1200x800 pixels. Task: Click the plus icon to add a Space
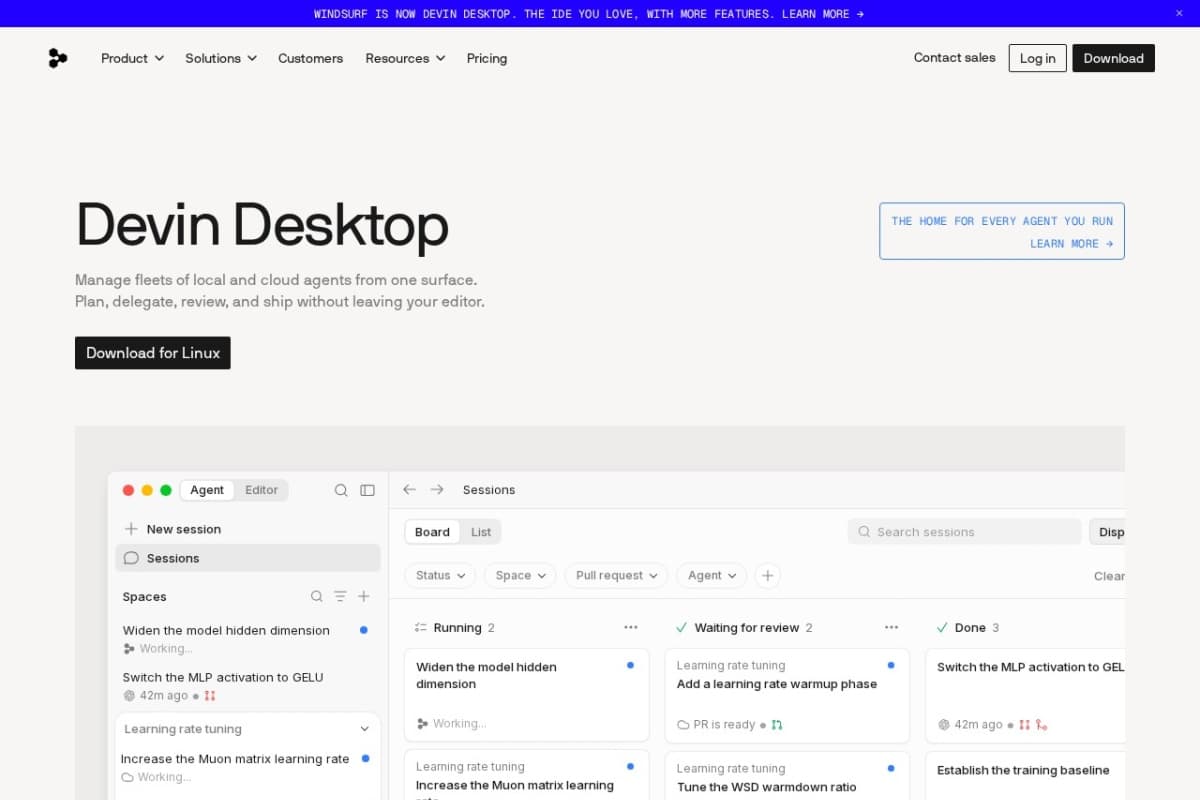point(364,596)
